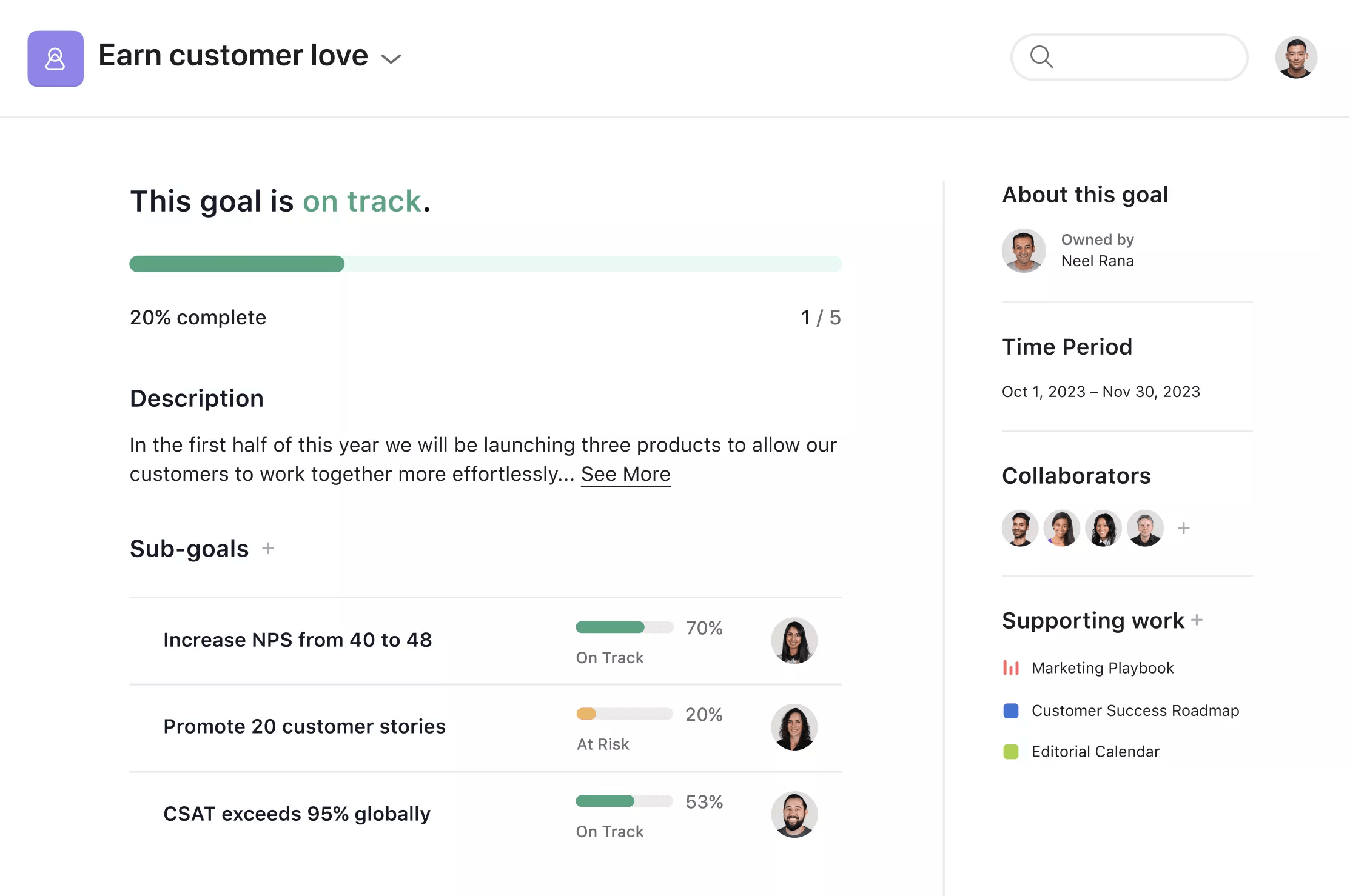Add supporting work using the plus control
This screenshot has width=1350, height=896.
coord(1199,620)
